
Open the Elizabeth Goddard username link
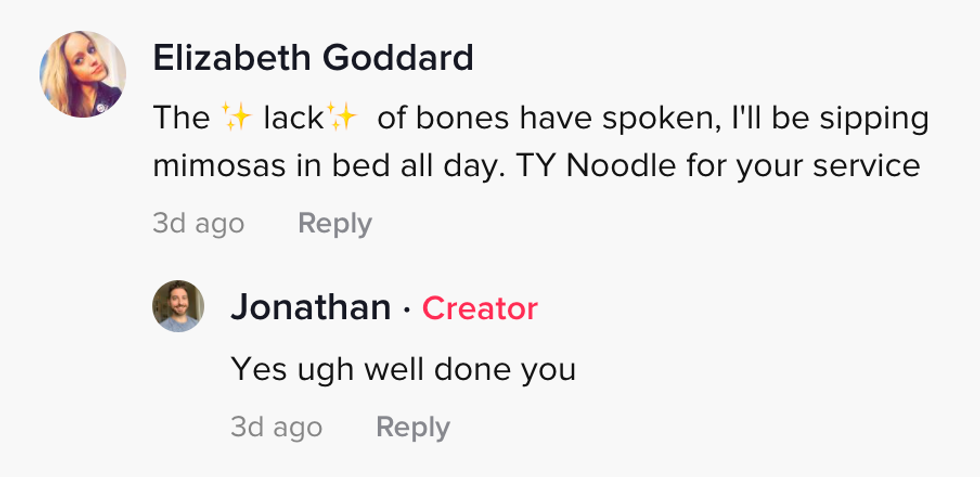coord(313,59)
